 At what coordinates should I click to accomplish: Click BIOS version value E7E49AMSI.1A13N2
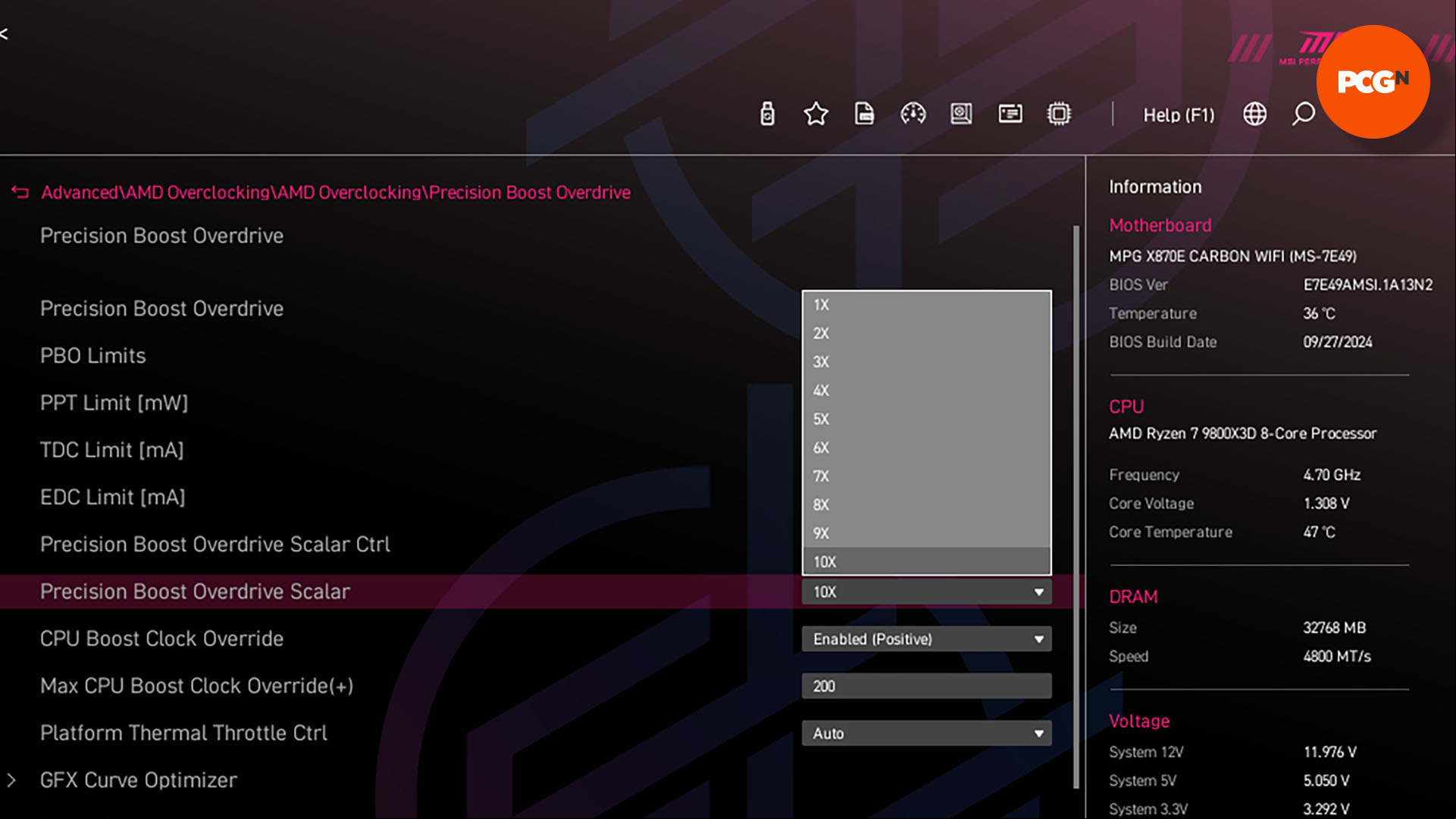click(1367, 285)
